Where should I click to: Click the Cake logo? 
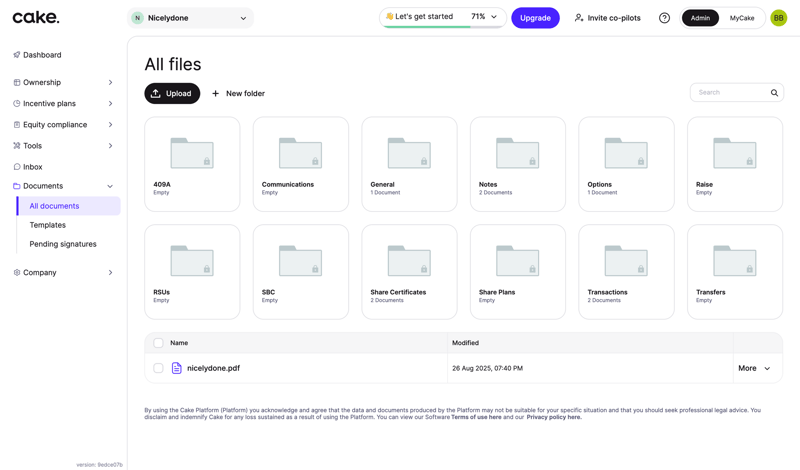(x=36, y=17)
